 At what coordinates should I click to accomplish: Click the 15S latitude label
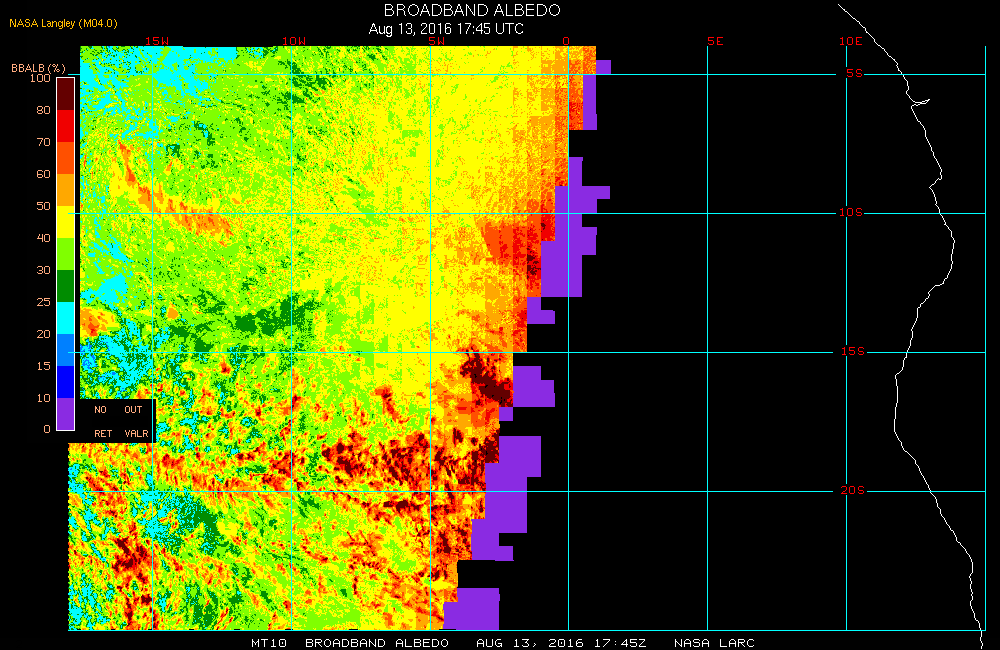[x=853, y=351]
